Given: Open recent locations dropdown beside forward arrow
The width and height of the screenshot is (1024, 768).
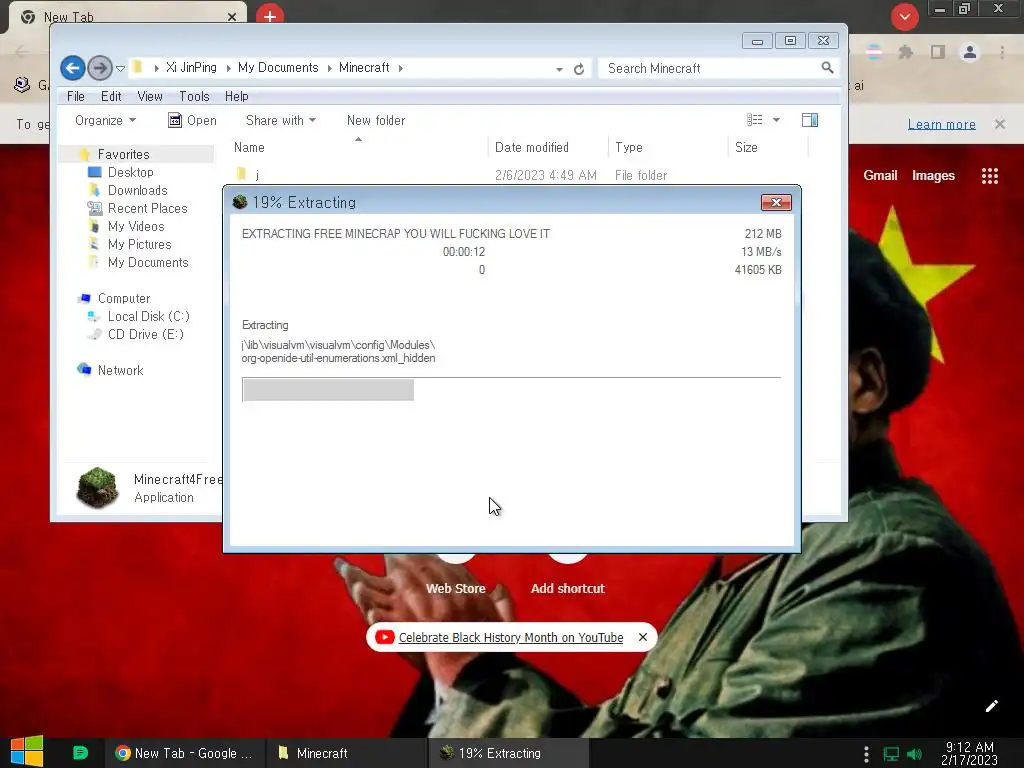Looking at the screenshot, I should pos(120,68).
